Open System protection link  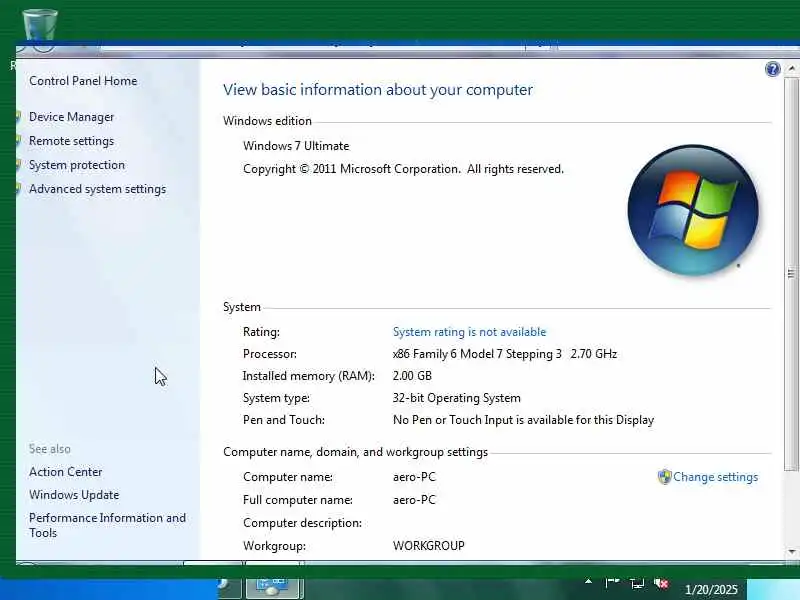pyautogui.click(x=77, y=165)
